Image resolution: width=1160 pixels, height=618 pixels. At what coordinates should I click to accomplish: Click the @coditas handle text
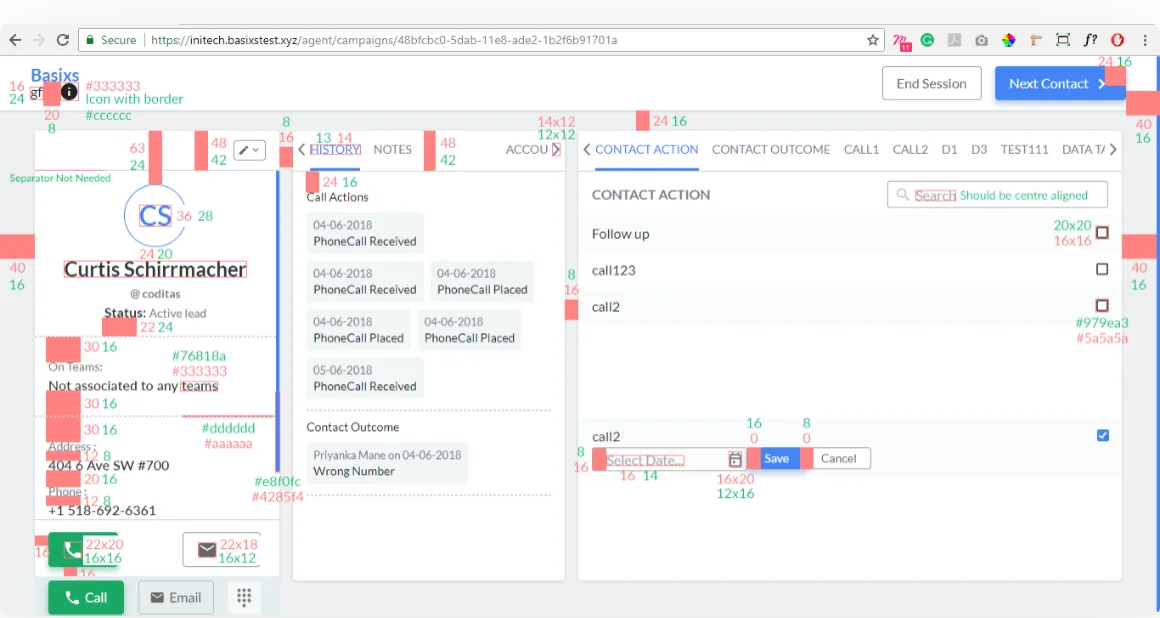point(155,294)
